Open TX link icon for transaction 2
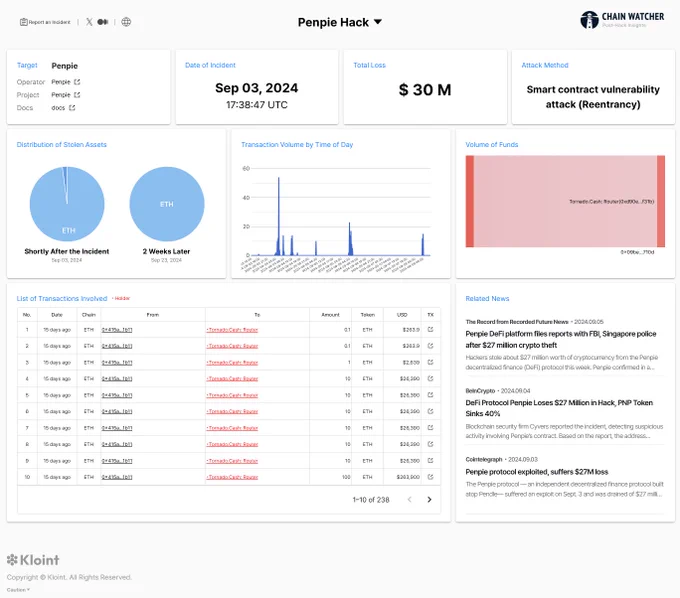Screen dimensions: 680x598 (x=430, y=346)
